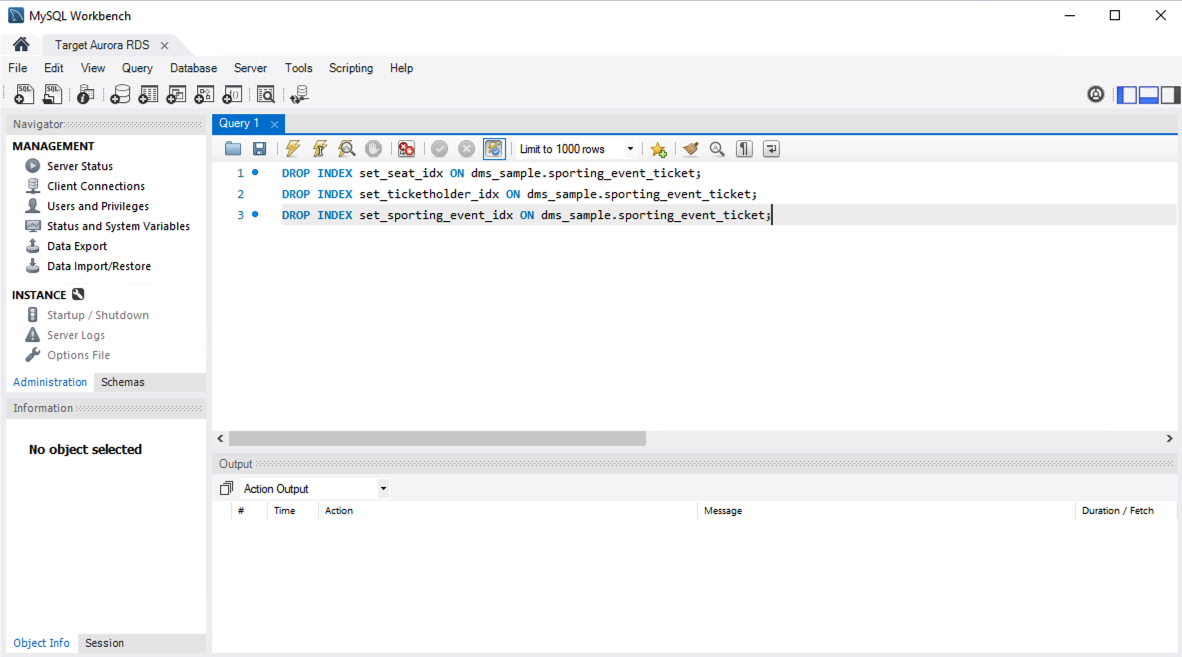Click the editor horizontal scrollbar thumb
This screenshot has width=1182, height=657.
point(437,439)
